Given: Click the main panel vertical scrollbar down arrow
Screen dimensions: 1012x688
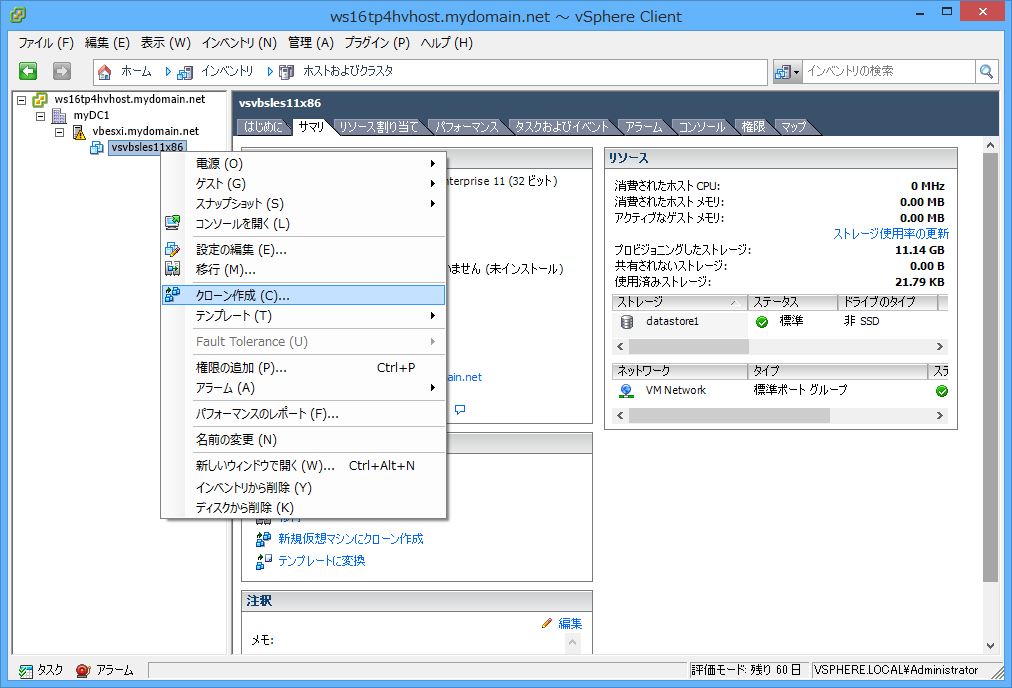Looking at the screenshot, I should click(990, 645).
